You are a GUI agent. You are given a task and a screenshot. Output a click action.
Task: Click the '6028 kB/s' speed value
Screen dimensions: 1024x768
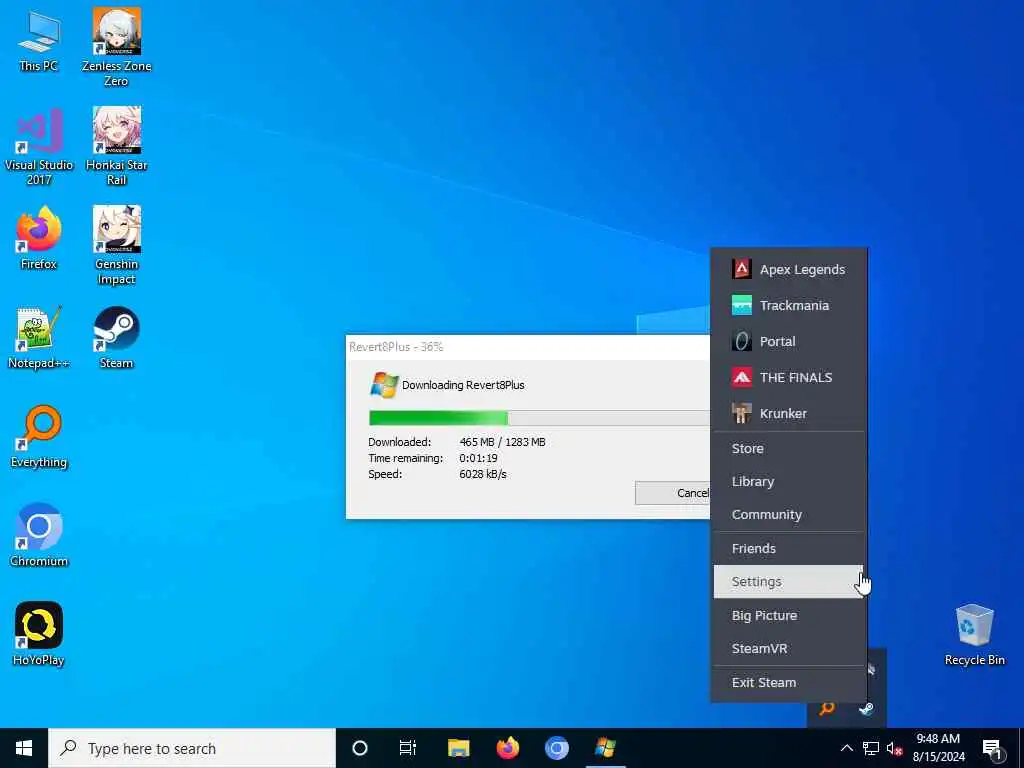click(483, 474)
